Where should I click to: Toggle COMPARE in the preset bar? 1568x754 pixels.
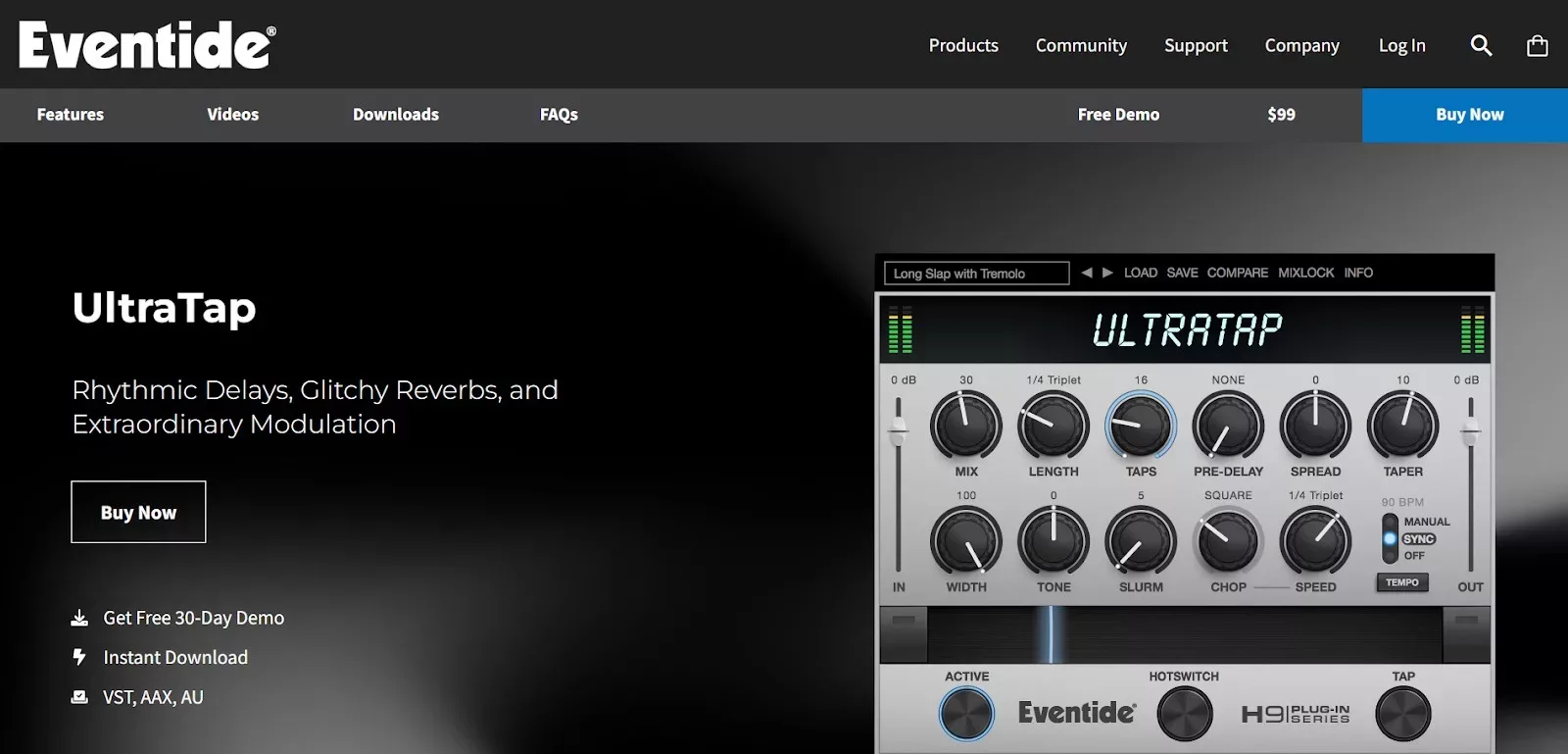pyautogui.click(x=1237, y=273)
